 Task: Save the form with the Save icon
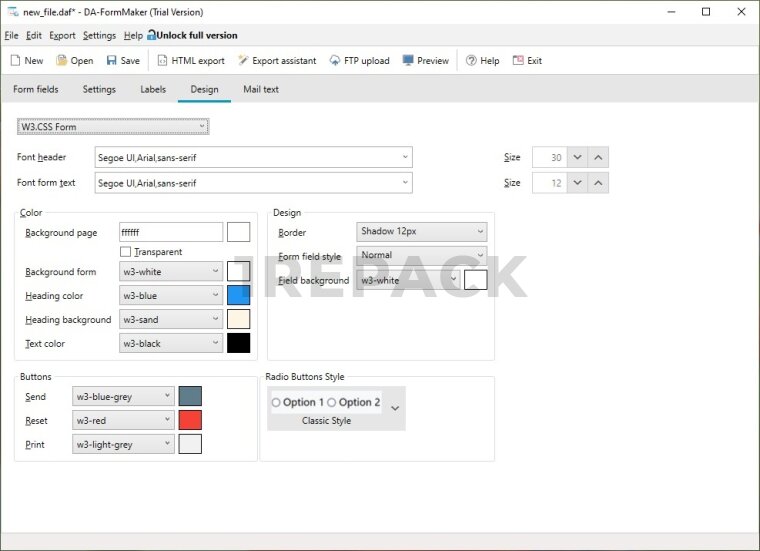[x=111, y=61]
